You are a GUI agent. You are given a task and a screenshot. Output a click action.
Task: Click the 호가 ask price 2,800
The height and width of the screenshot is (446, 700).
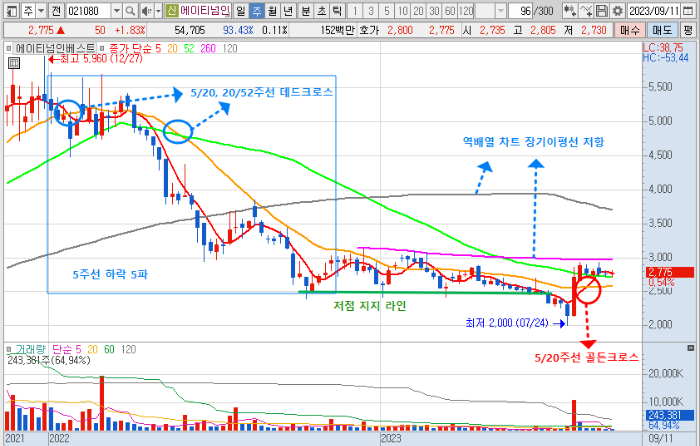[400, 30]
